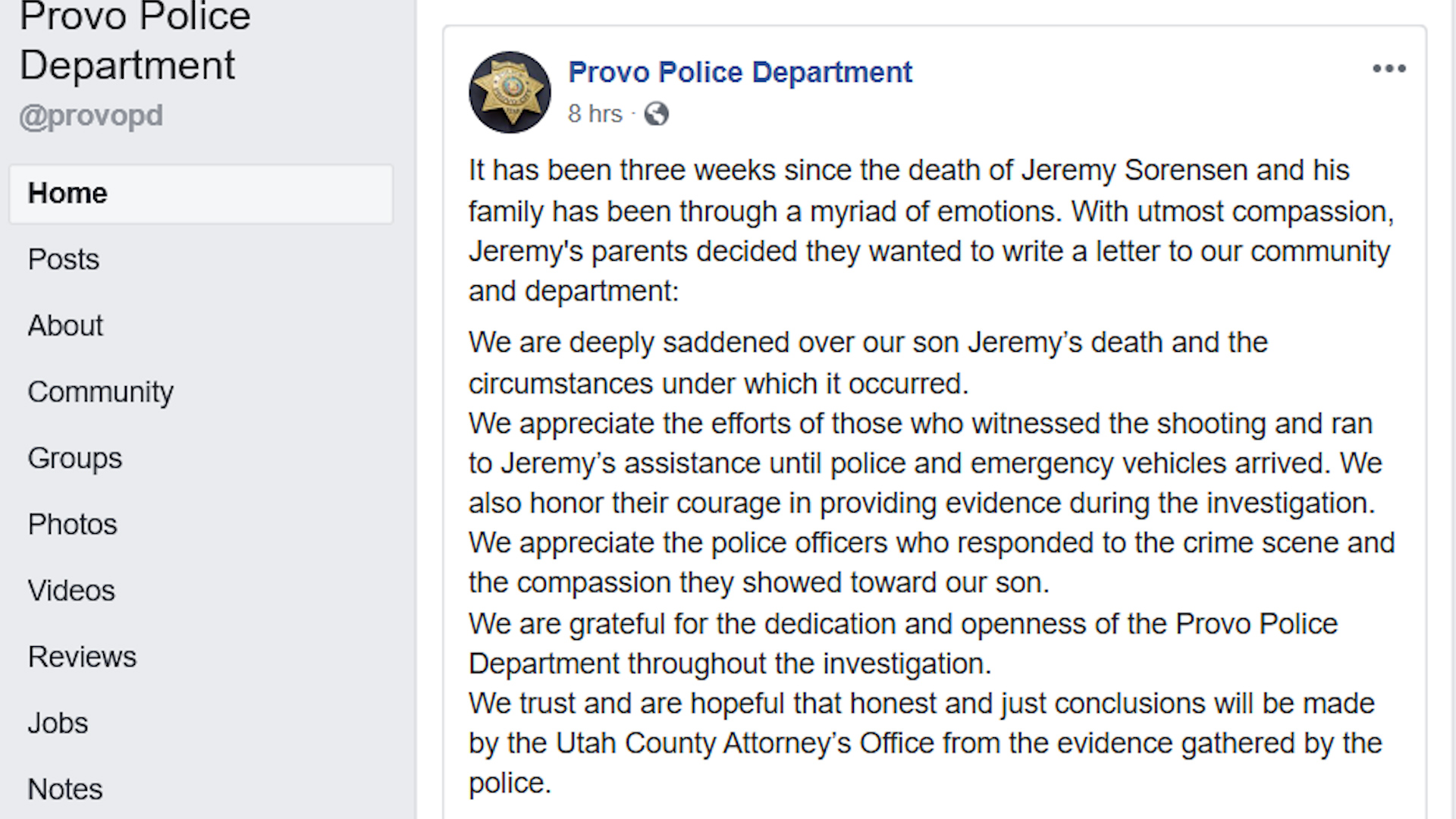Browse the Jobs section
This screenshot has width=1456, height=819.
click(58, 723)
